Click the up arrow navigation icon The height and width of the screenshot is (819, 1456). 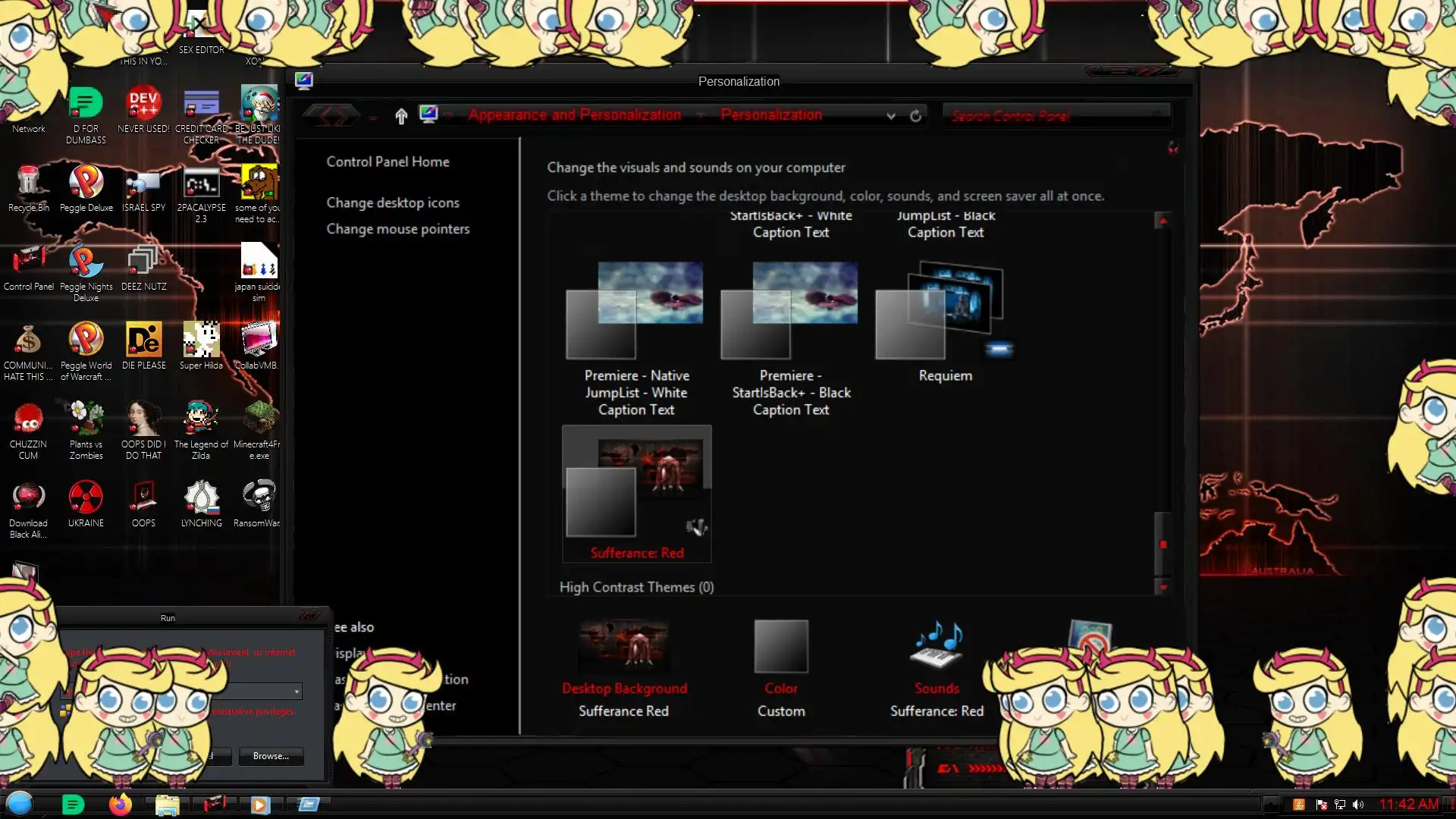point(401,116)
